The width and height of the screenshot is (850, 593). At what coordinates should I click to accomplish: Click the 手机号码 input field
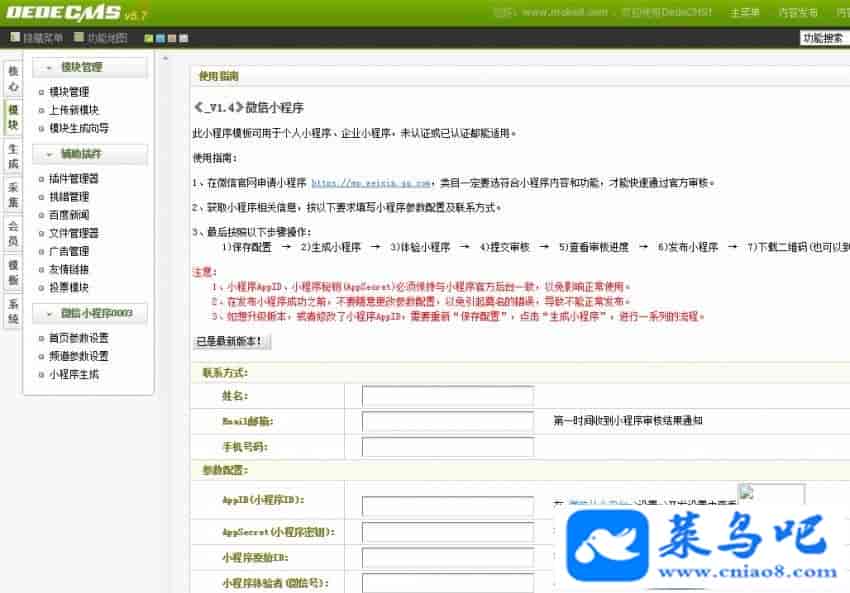point(448,447)
